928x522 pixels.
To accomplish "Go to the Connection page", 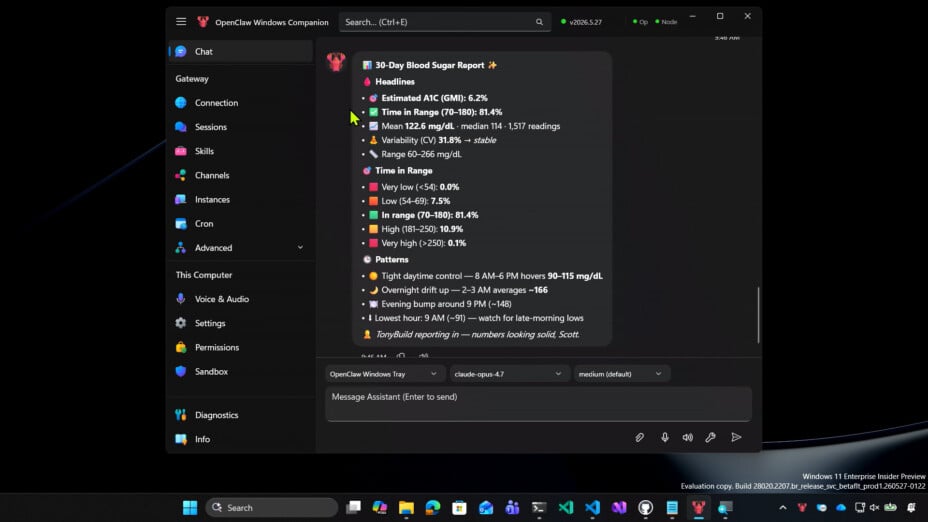I will pyautogui.click(x=241, y=103).
